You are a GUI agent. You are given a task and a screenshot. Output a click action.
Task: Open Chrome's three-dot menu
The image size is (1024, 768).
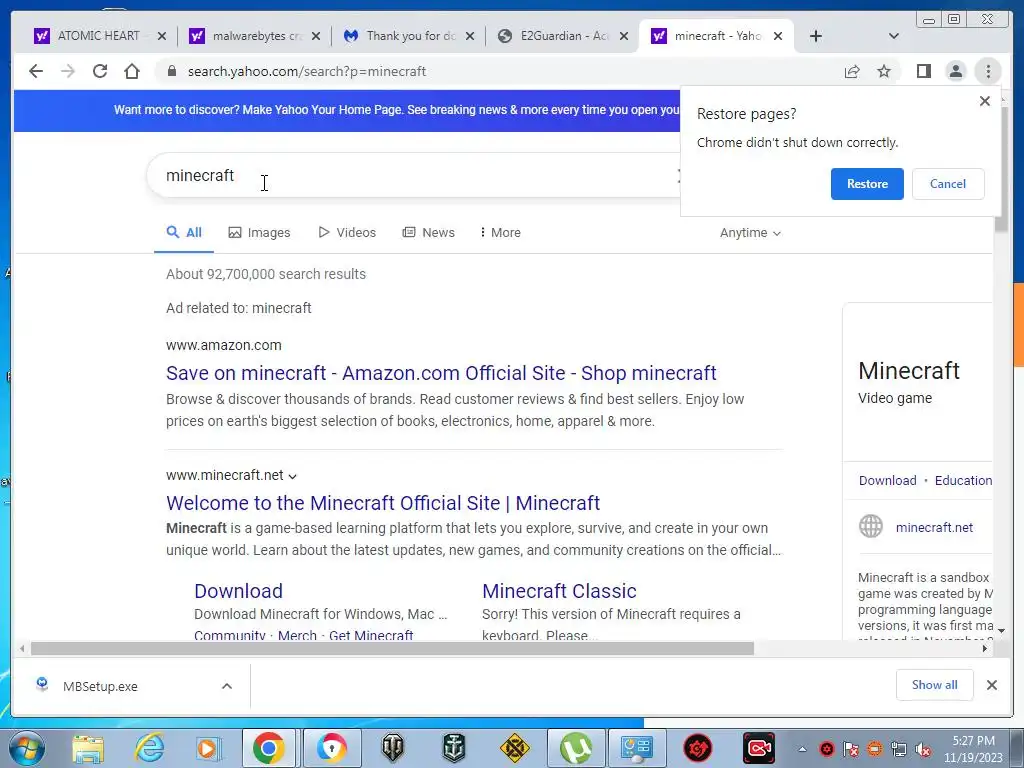click(988, 71)
